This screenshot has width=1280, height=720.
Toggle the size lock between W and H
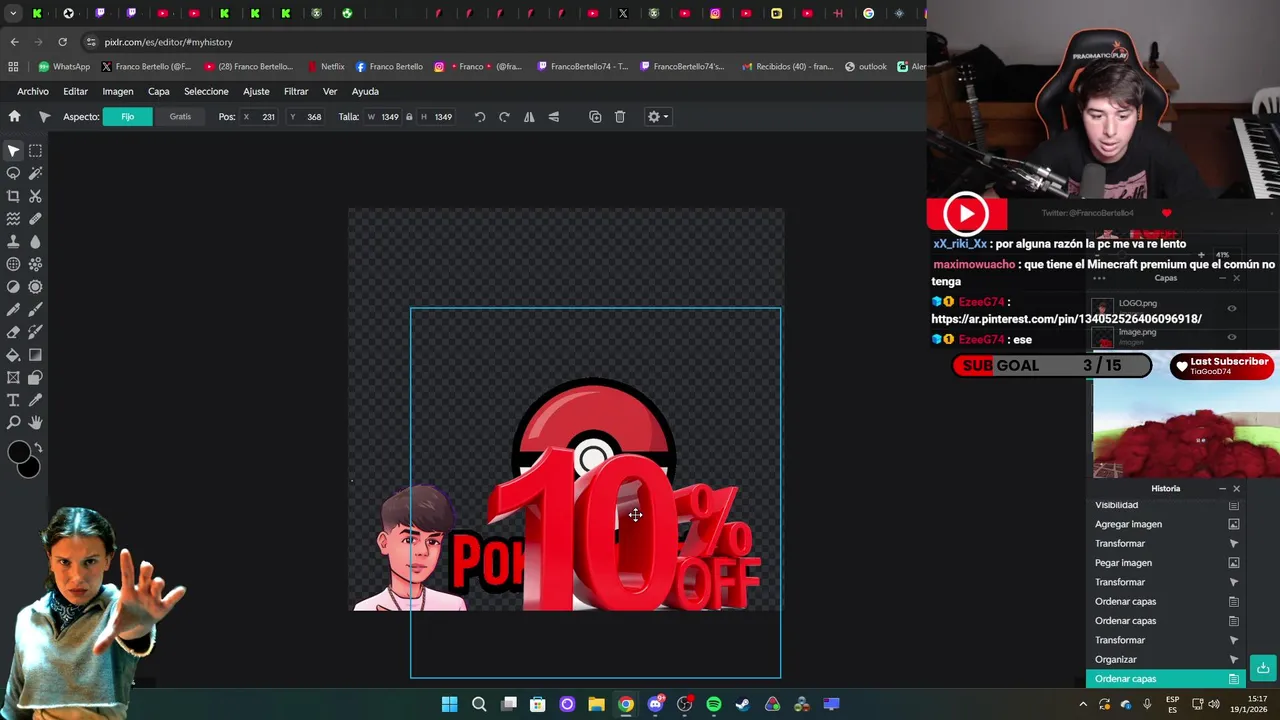pyautogui.click(x=409, y=117)
